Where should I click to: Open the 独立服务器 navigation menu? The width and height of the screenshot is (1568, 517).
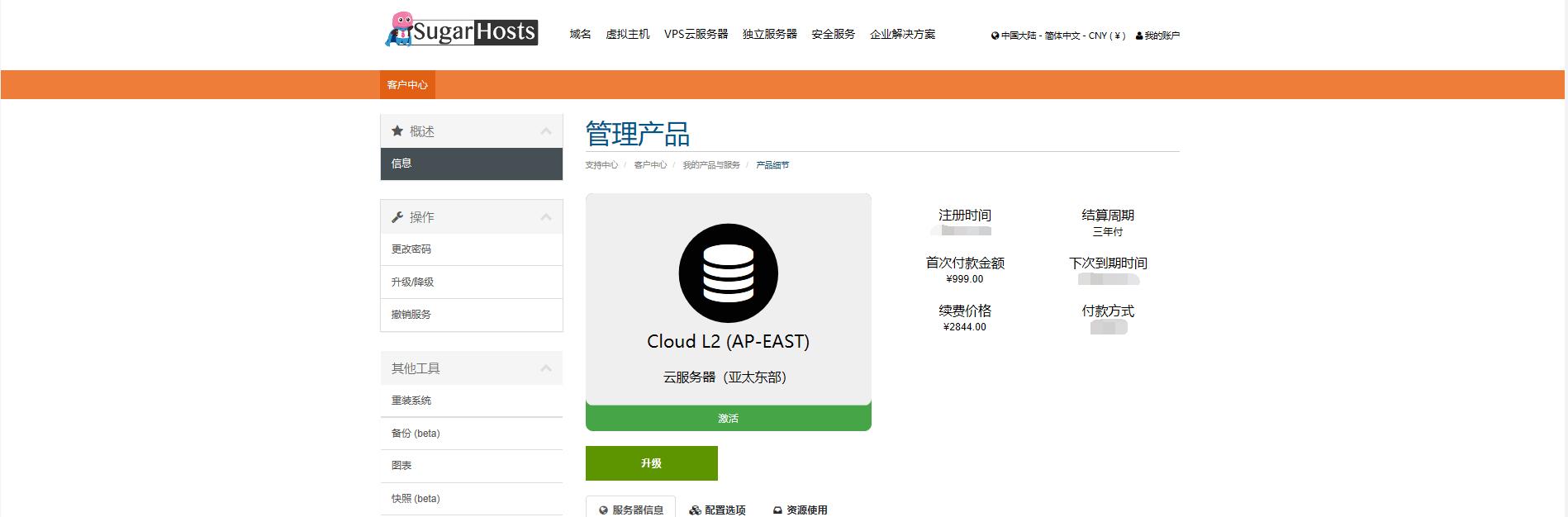tap(770, 34)
